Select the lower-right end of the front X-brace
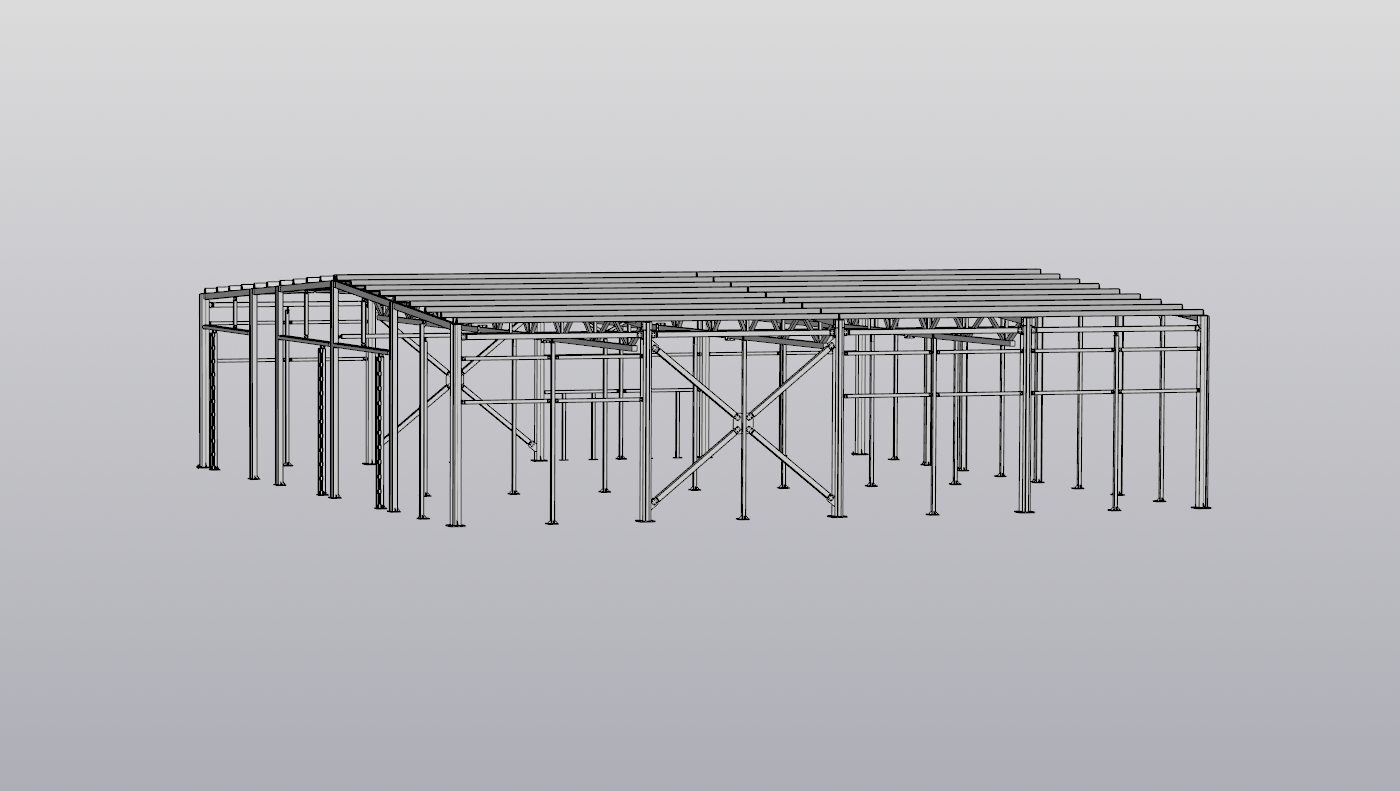This screenshot has height=791, width=1400. click(829, 497)
